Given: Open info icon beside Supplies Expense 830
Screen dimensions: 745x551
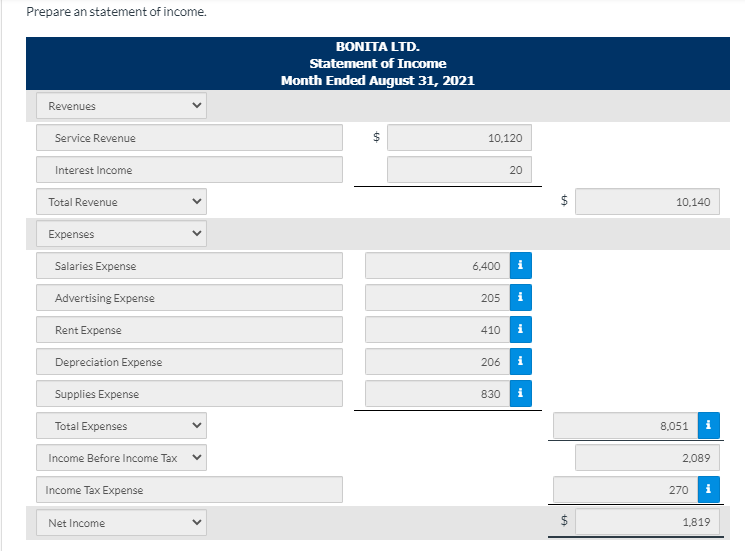Looking at the screenshot, I should tap(521, 393).
